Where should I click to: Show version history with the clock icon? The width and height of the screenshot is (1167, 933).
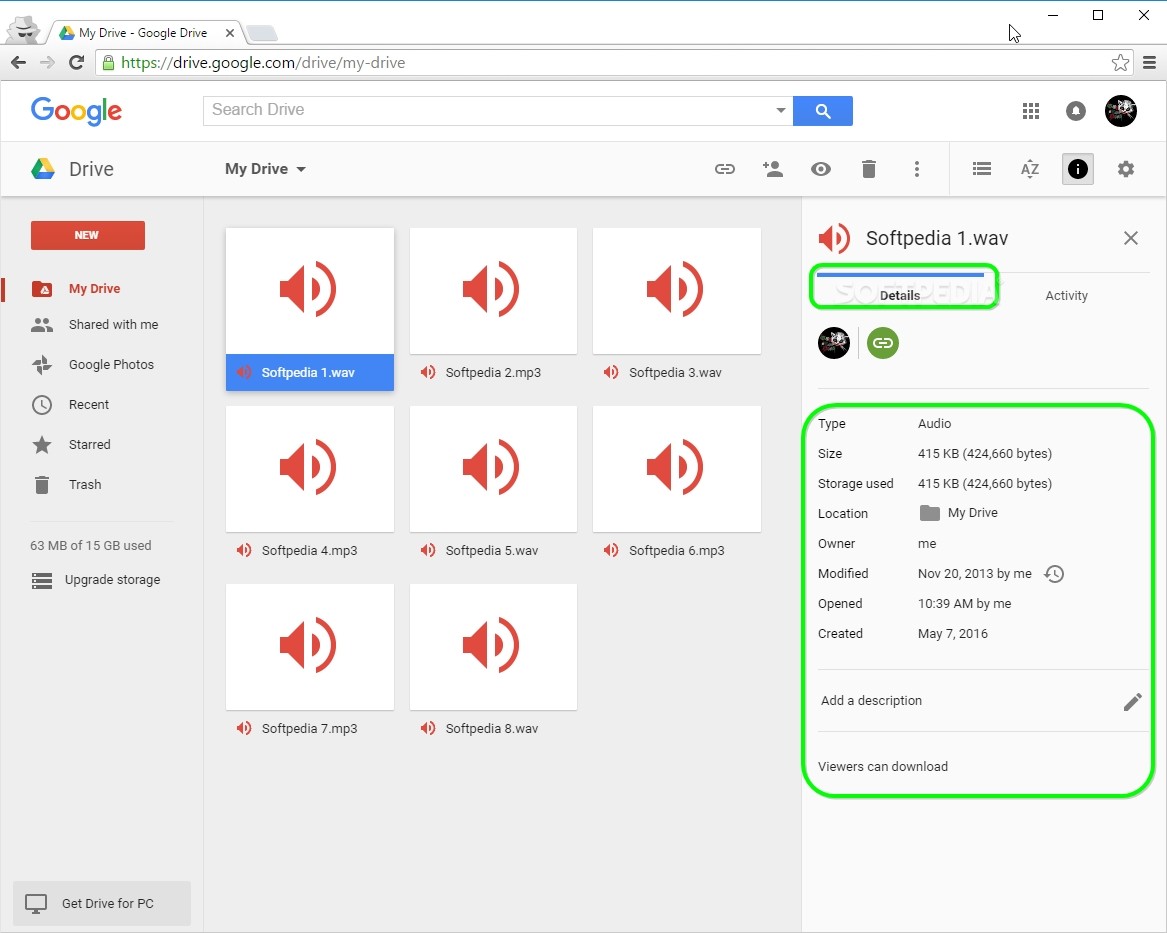click(x=1053, y=573)
